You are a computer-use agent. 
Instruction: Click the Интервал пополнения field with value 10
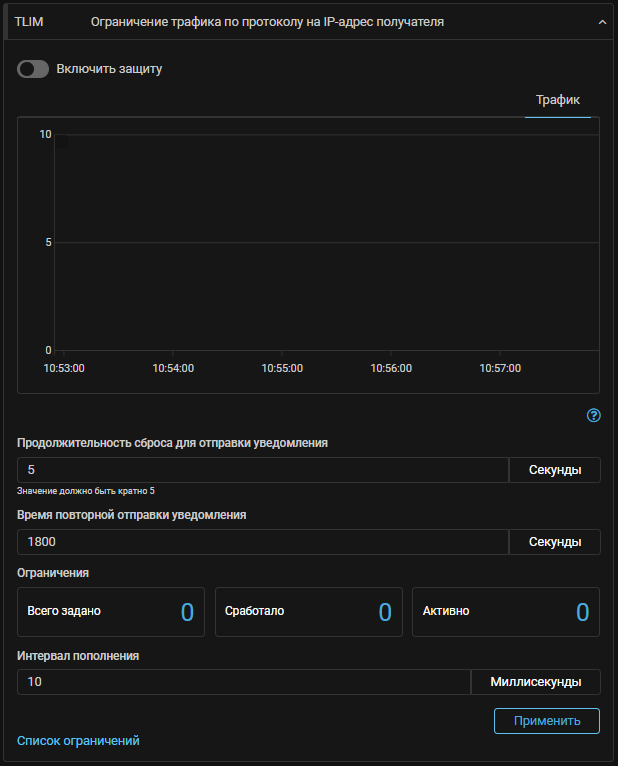tap(243, 682)
